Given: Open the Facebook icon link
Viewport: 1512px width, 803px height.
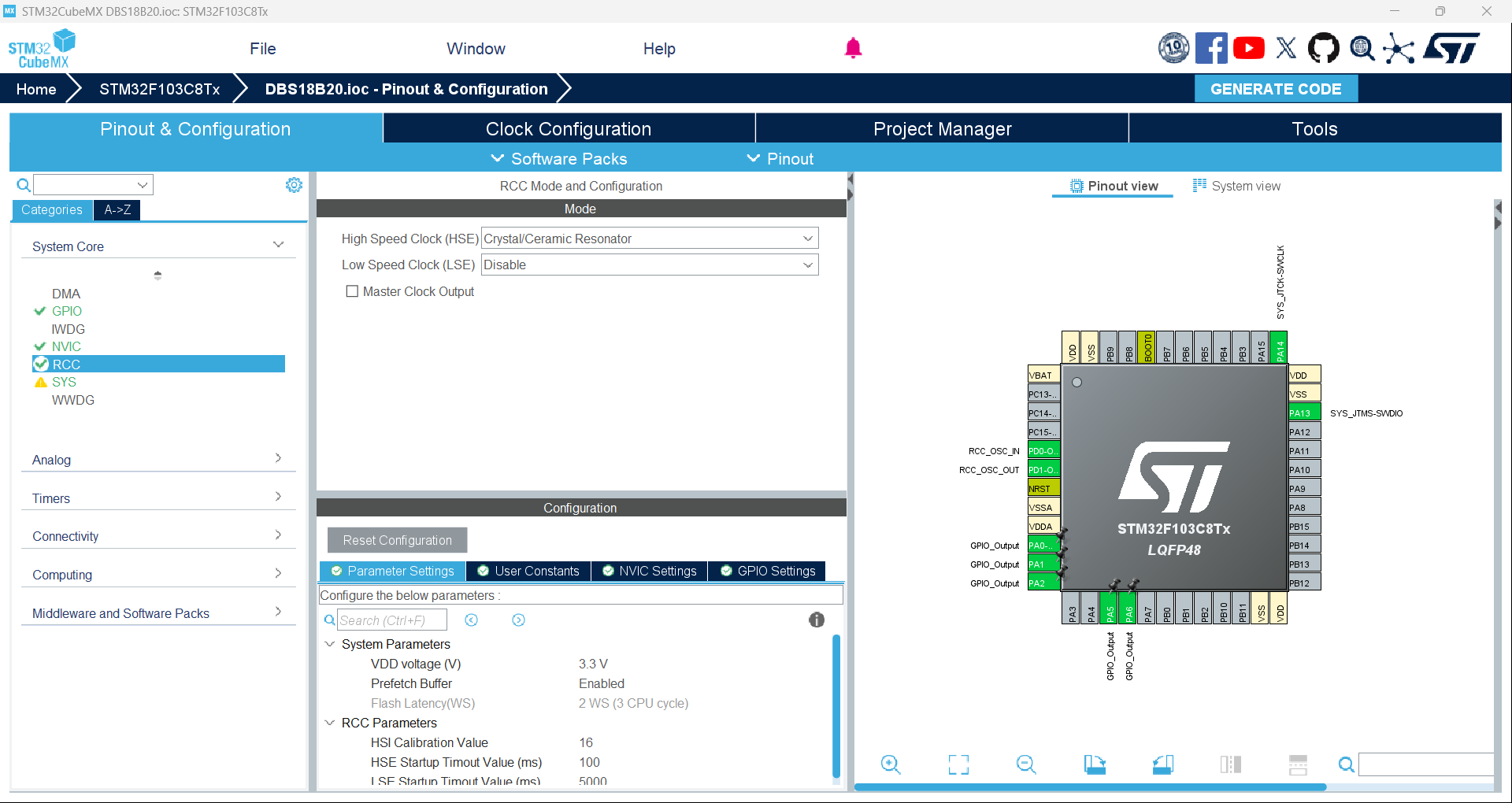Looking at the screenshot, I should (1211, 48).
